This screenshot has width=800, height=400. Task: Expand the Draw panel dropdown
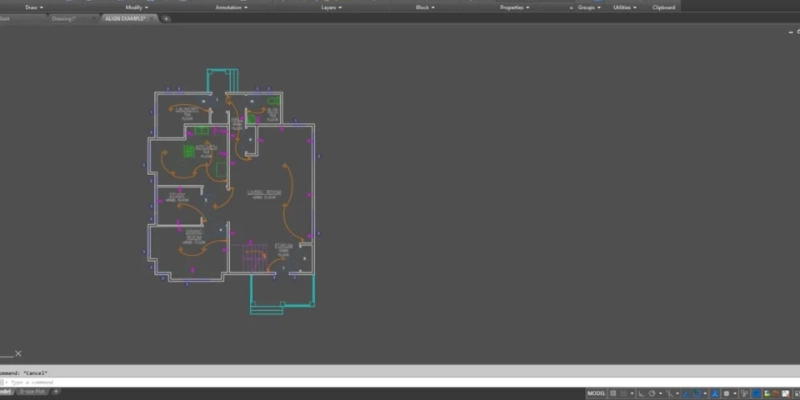point(34,8)
